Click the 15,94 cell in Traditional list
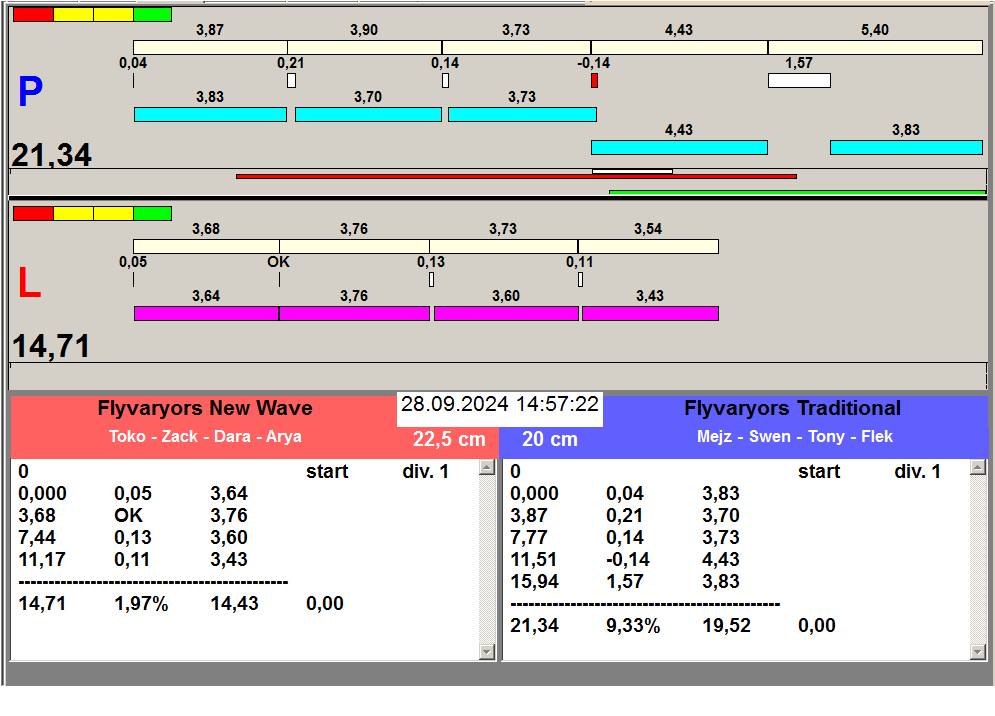The image size is (995, 716). coord(535,581)
